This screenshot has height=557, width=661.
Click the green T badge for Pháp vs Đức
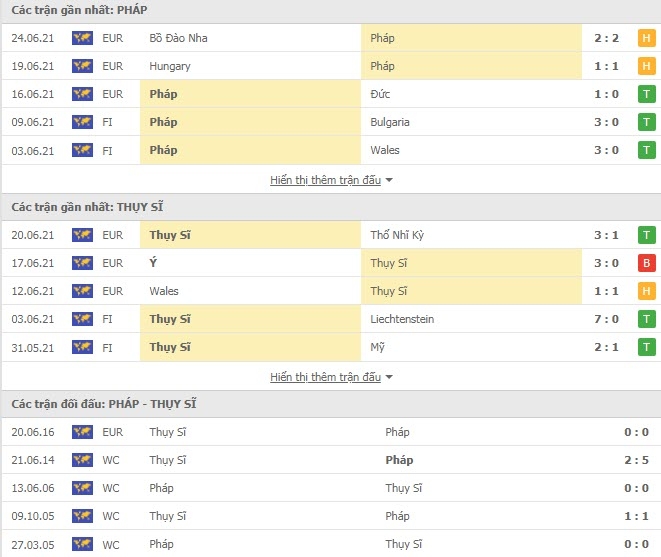tap(646, 94)
